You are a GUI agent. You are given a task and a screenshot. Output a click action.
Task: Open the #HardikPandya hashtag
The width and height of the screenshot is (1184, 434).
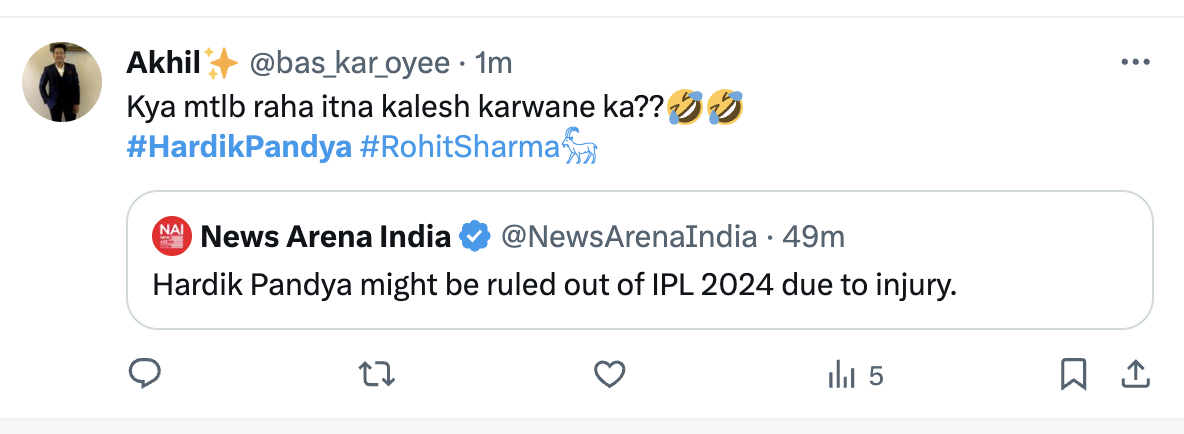click(239, 148)
